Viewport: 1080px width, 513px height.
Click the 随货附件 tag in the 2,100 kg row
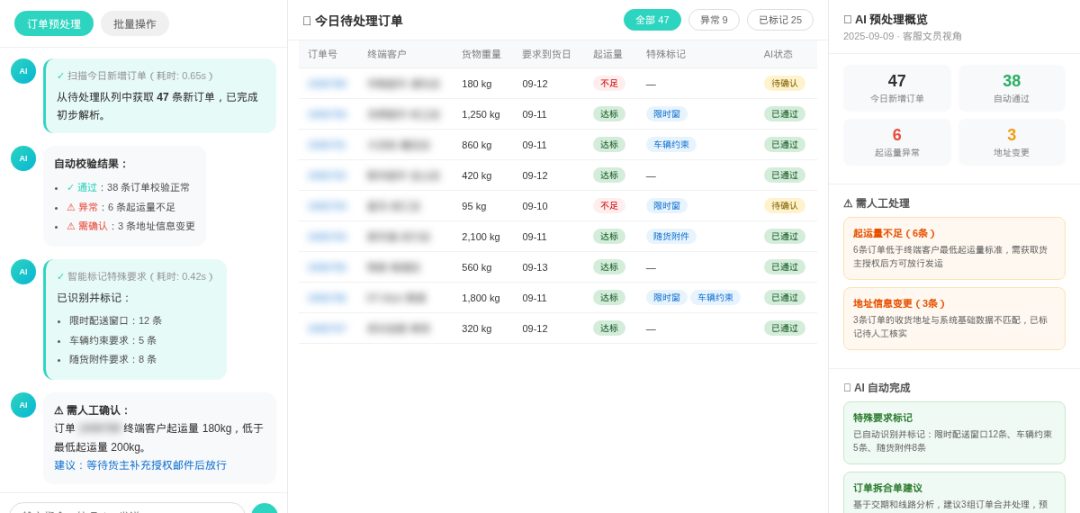click(x=671, y=236)
